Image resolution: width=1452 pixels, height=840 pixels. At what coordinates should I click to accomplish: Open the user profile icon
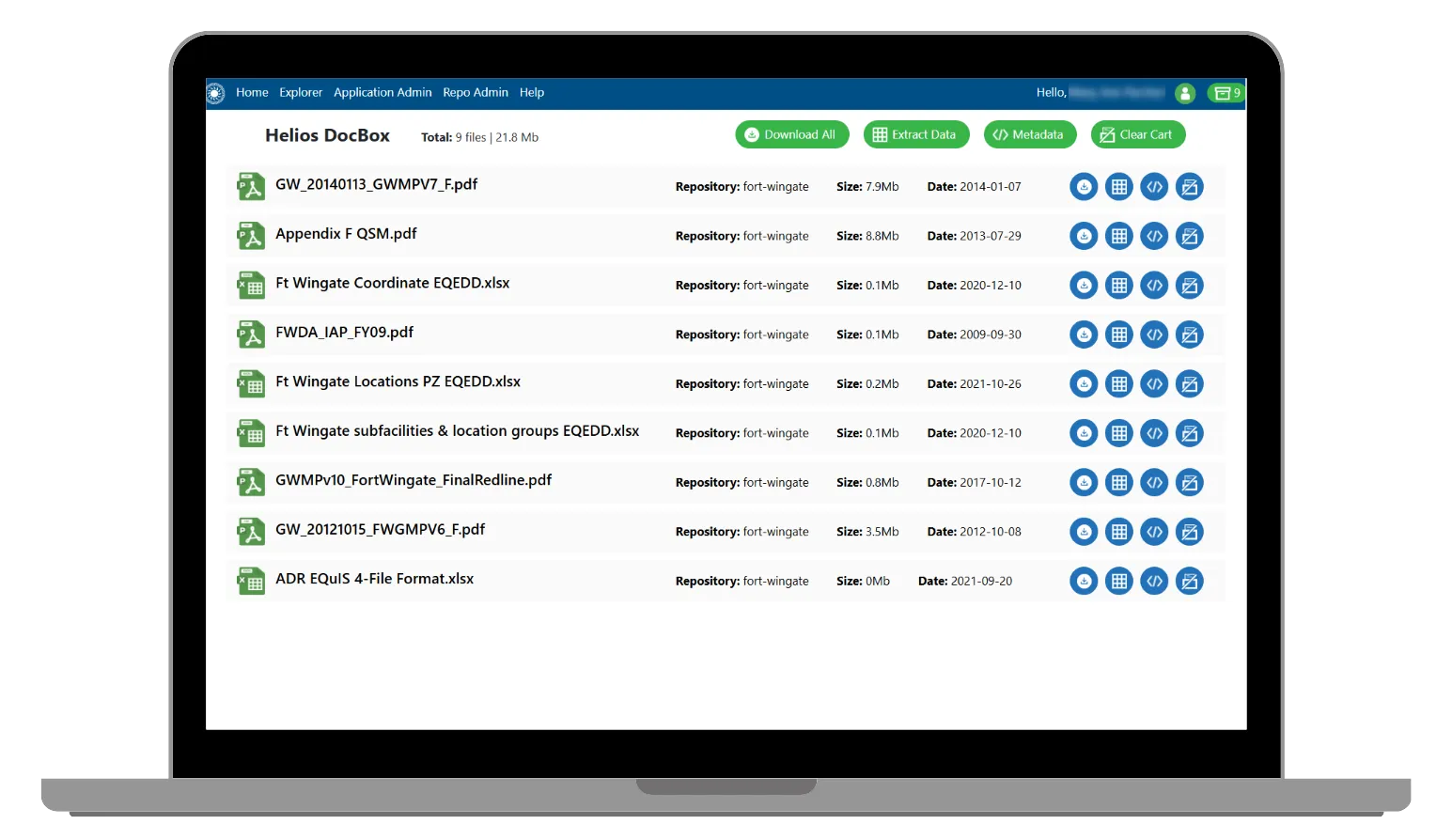(1185, 93)
